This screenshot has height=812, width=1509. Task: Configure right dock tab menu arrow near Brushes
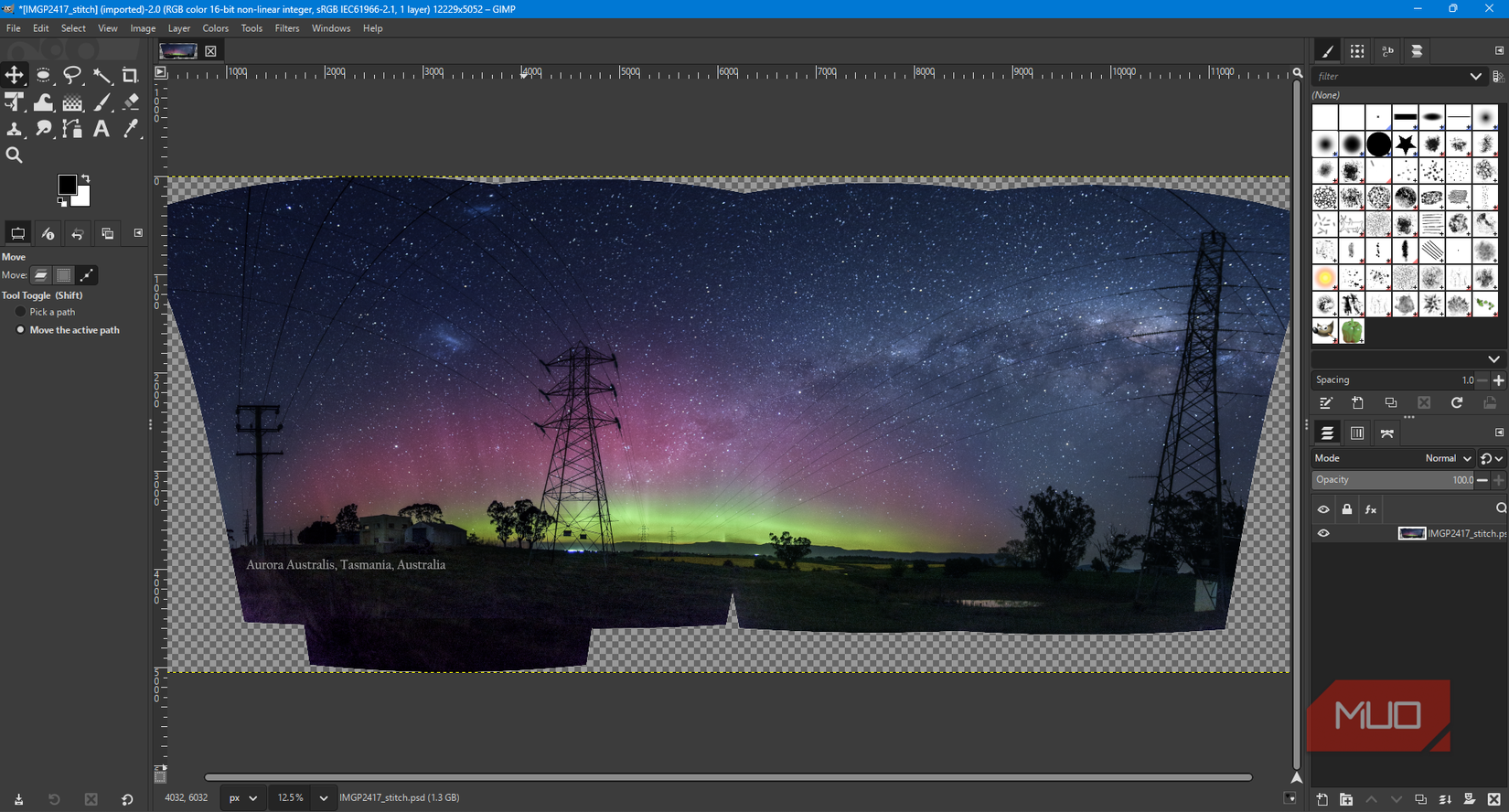pos(1499,50)
